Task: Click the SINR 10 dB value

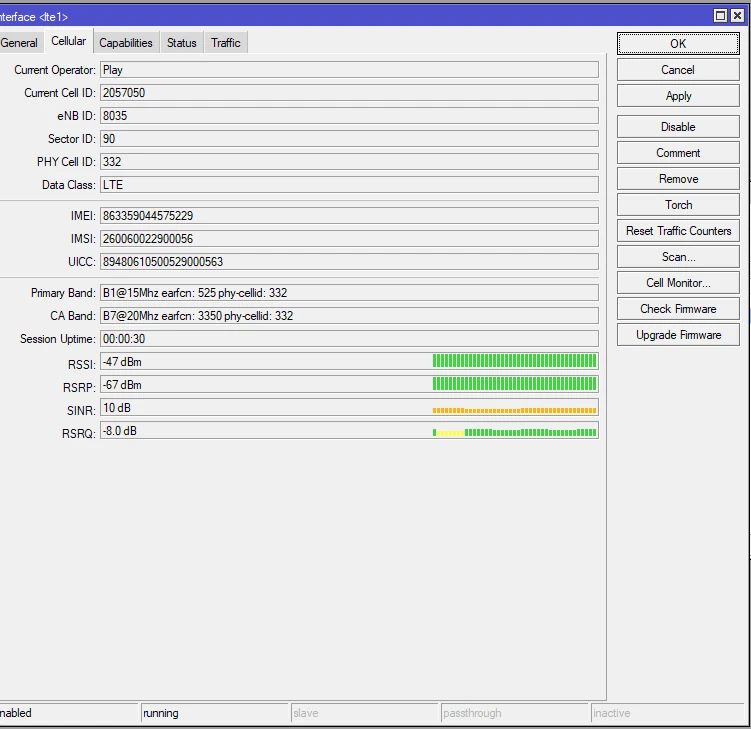Action: 117,408
